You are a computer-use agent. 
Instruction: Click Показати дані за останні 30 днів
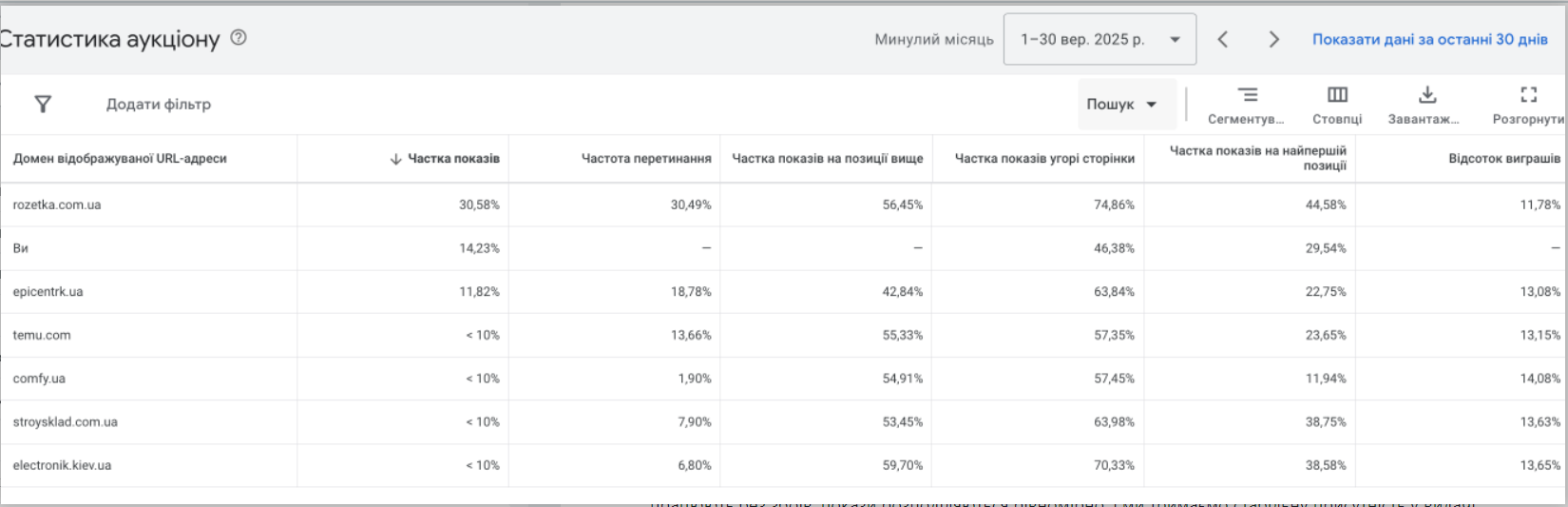(x=1429, y=39)
